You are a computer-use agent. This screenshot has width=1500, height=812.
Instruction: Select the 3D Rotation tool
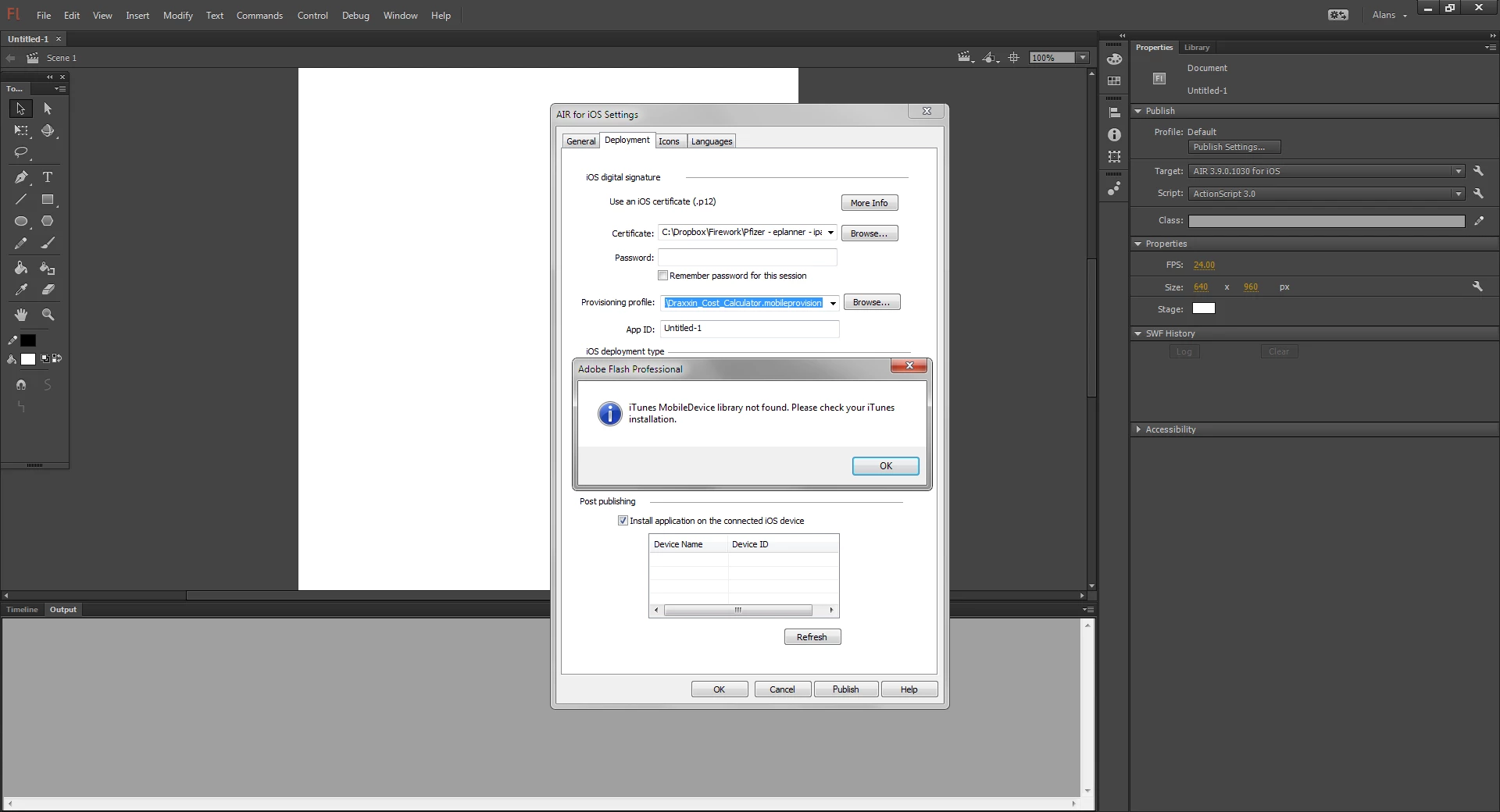[48, 130]
